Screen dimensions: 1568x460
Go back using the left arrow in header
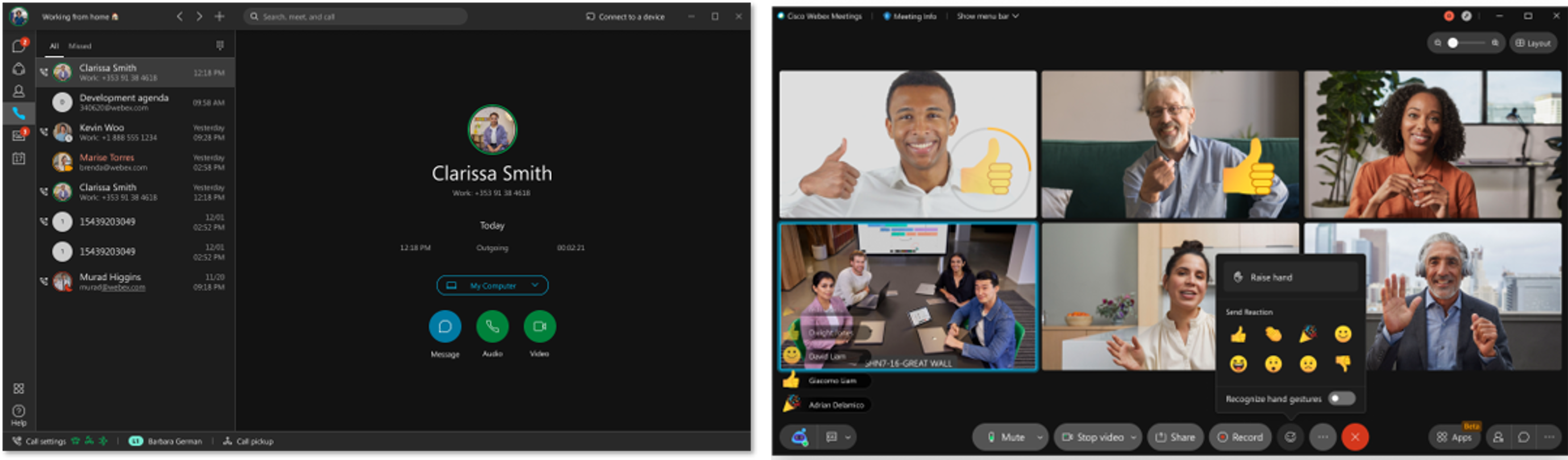pos(180,16)
